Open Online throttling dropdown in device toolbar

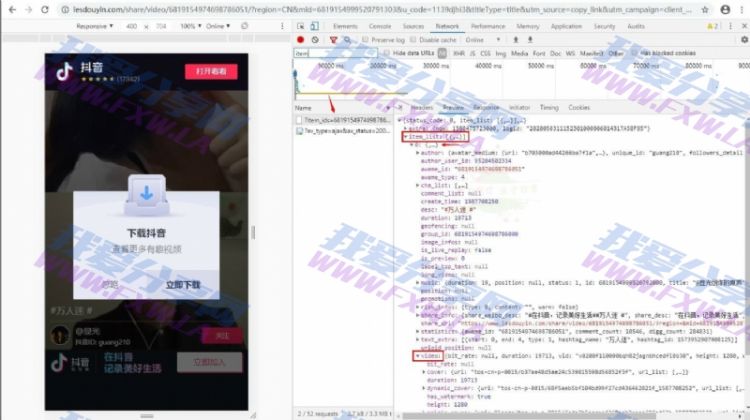click(218, 26)
